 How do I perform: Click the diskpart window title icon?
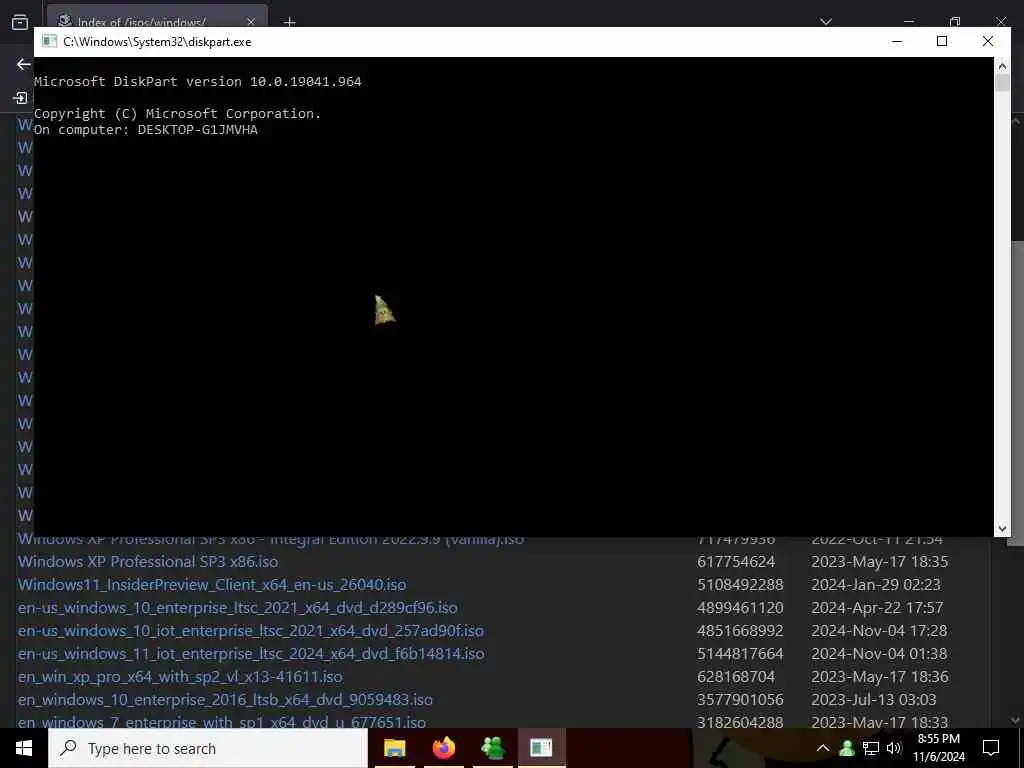coord(49,41)
